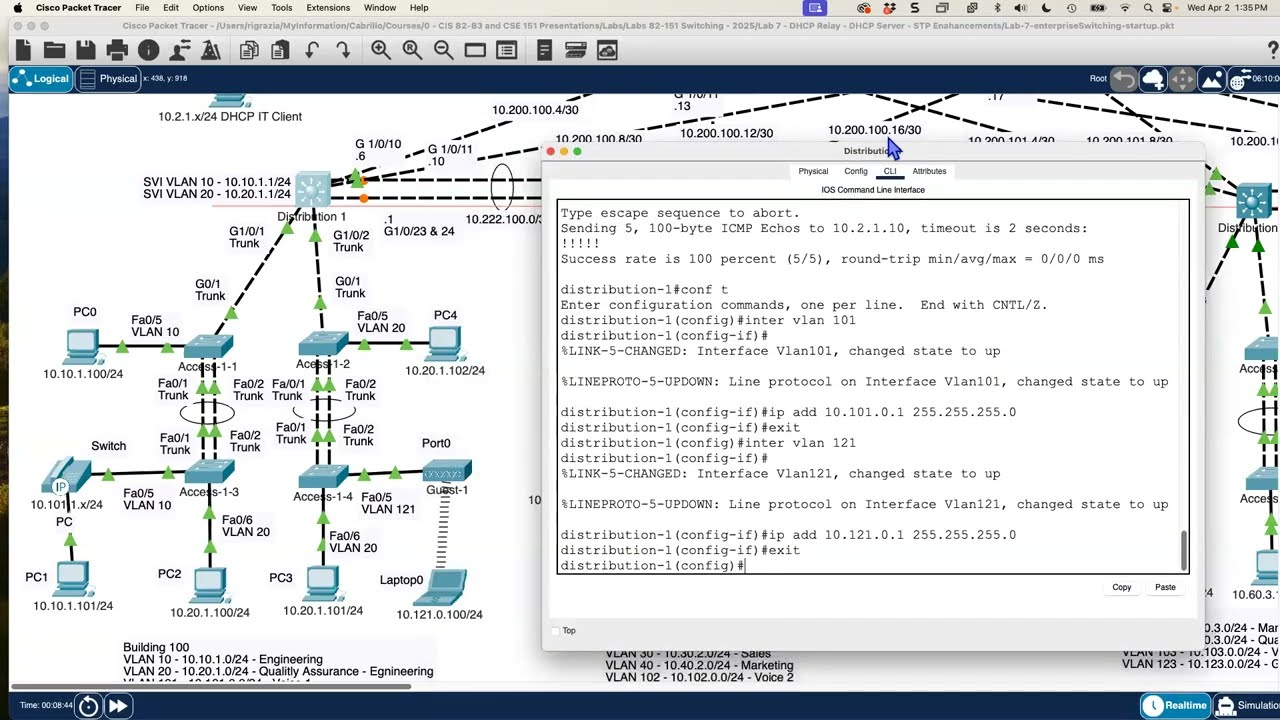
Task: Zoom in with the magnifier plus icon
Action: 381,49
